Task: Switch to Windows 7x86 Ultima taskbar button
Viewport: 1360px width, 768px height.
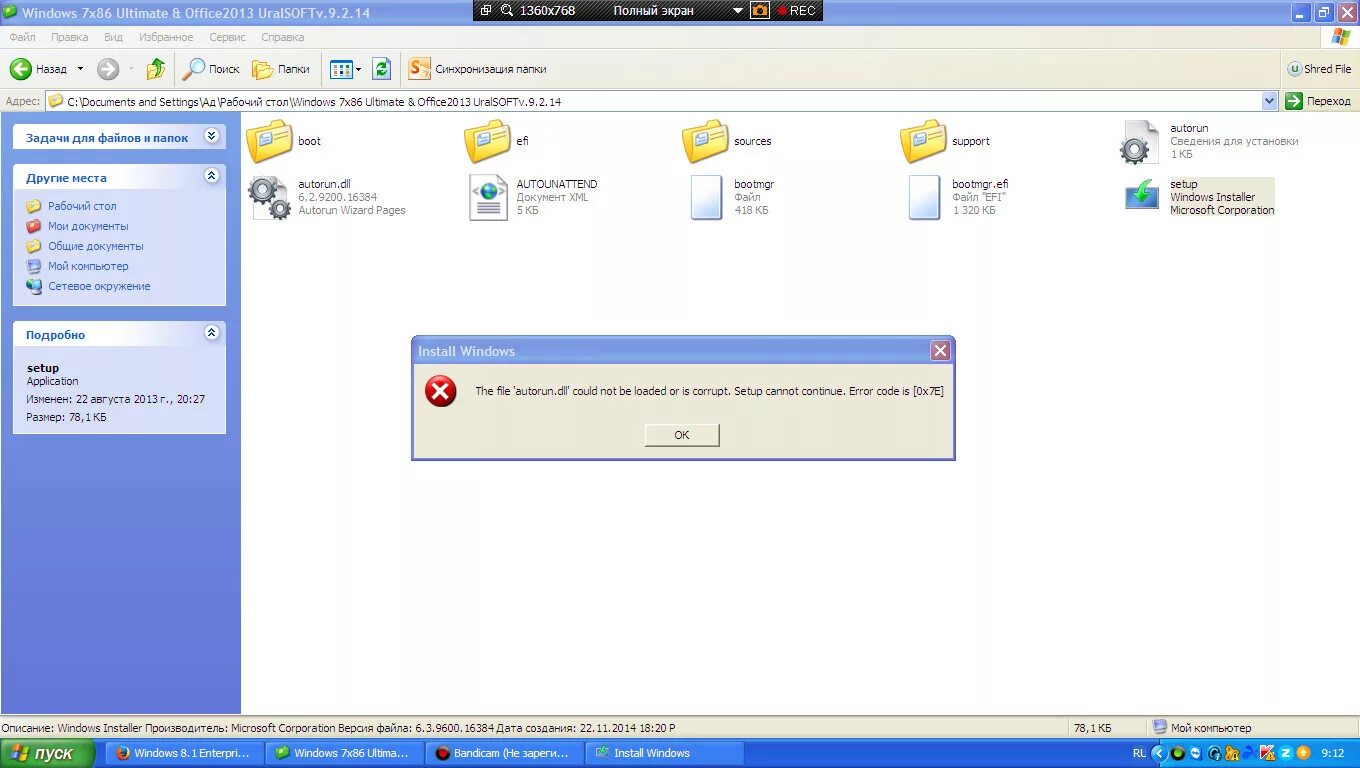Action: click(345, 753)
